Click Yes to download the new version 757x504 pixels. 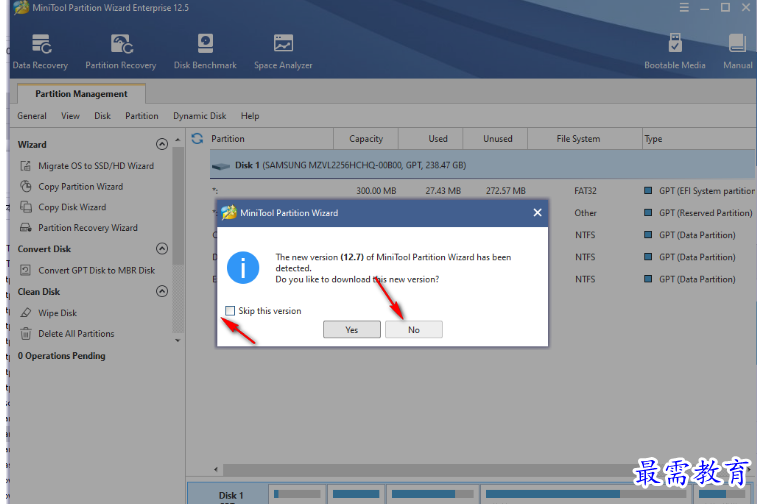(351, 330)
